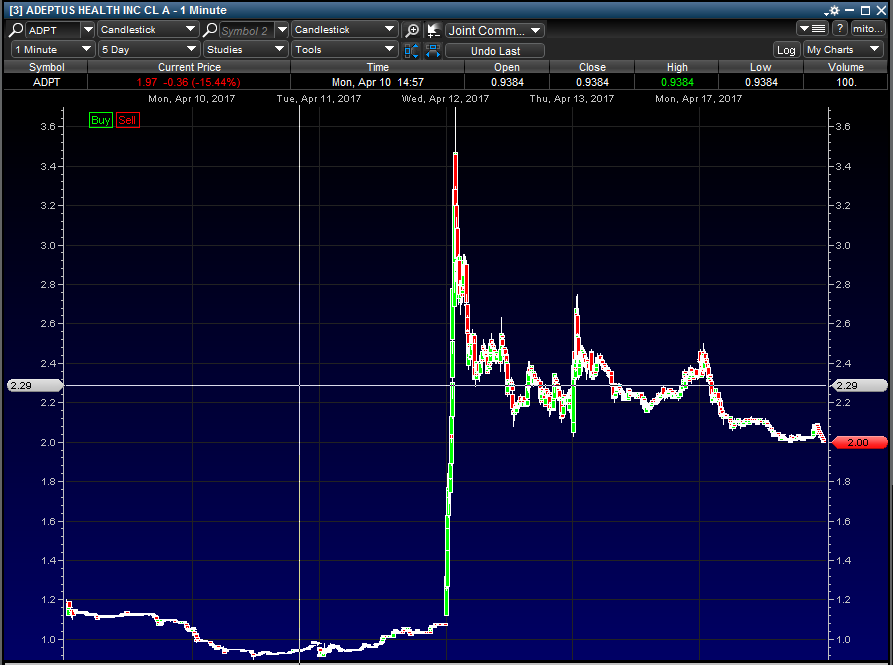Open the Studies dropdown
Image resolution: width=893 pixels, height=665 pixels.
coord(245,50)
